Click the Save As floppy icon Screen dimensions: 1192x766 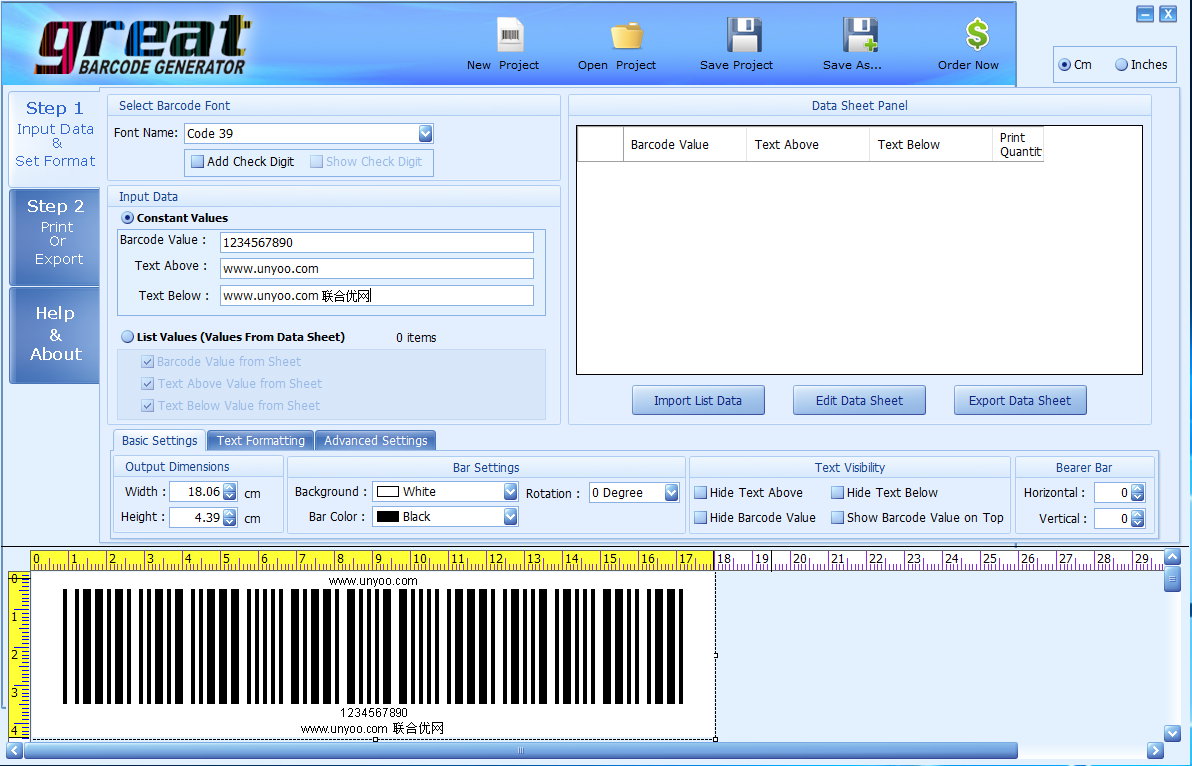pyautogui.click(x=860, y=35)
